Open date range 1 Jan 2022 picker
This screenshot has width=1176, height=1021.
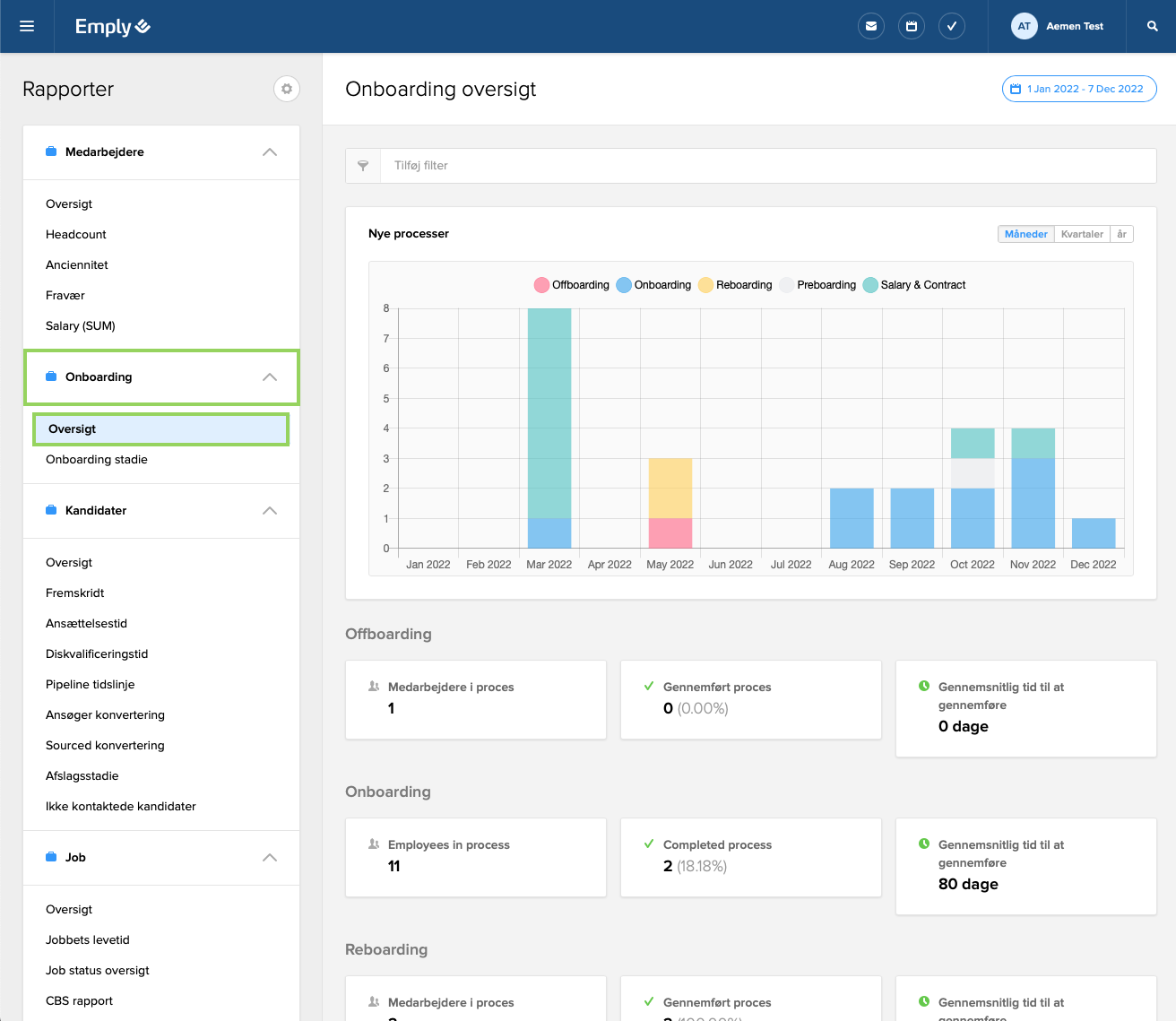click(x=1079, y=89)
